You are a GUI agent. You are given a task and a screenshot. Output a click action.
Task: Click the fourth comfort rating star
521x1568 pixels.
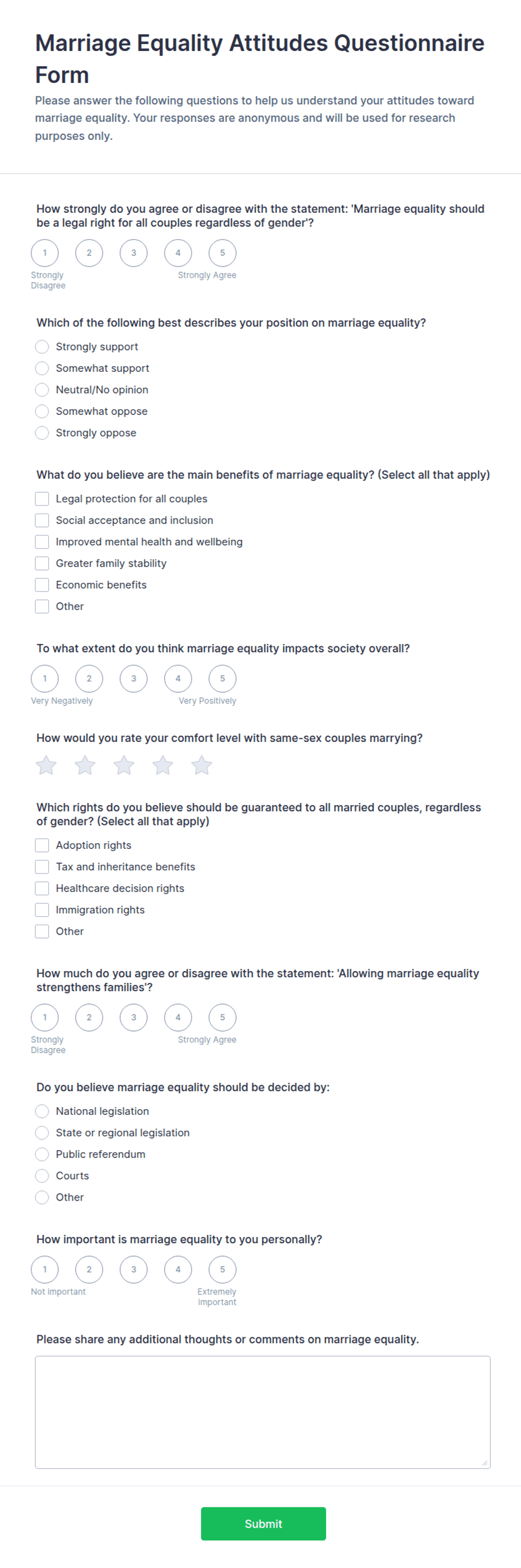click(163, 765)
